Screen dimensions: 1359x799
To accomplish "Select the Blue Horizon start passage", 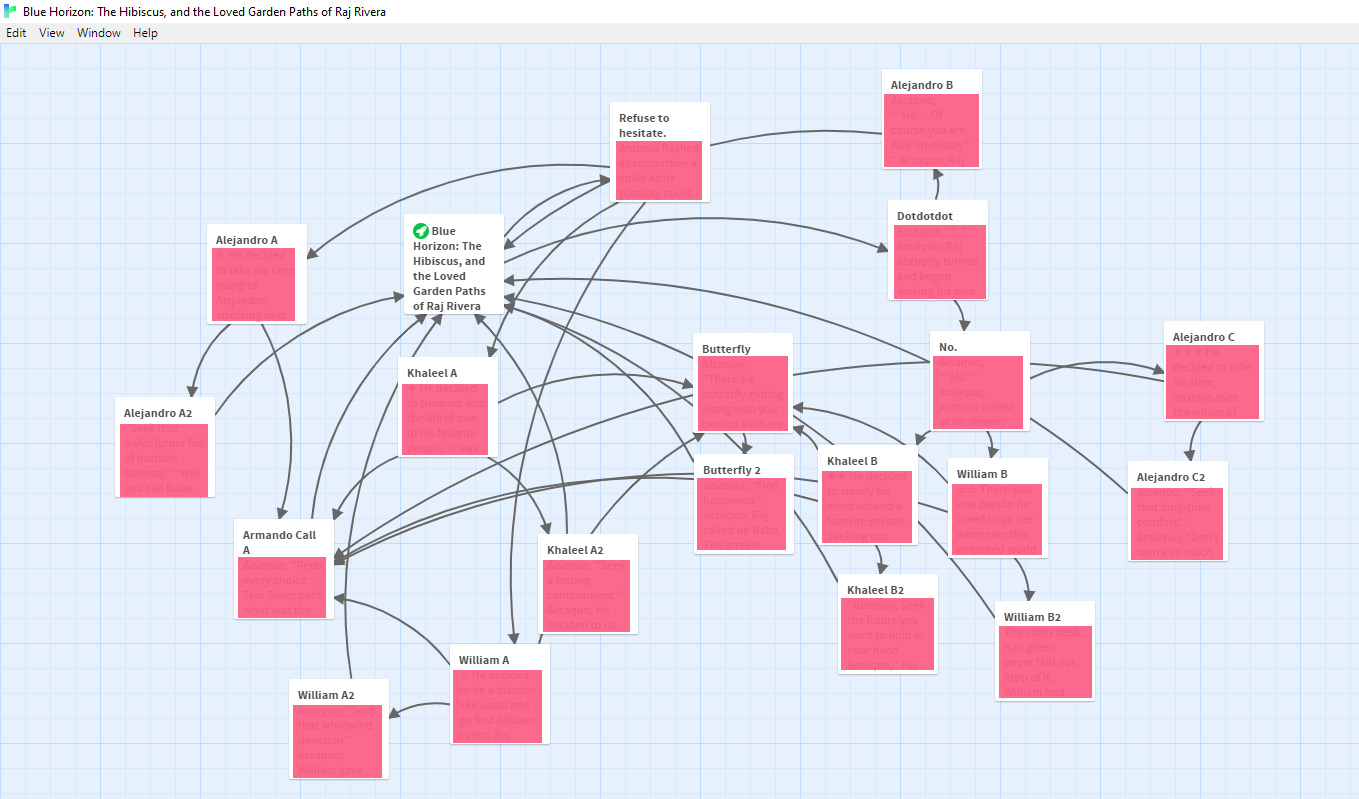I will (454, 264).
